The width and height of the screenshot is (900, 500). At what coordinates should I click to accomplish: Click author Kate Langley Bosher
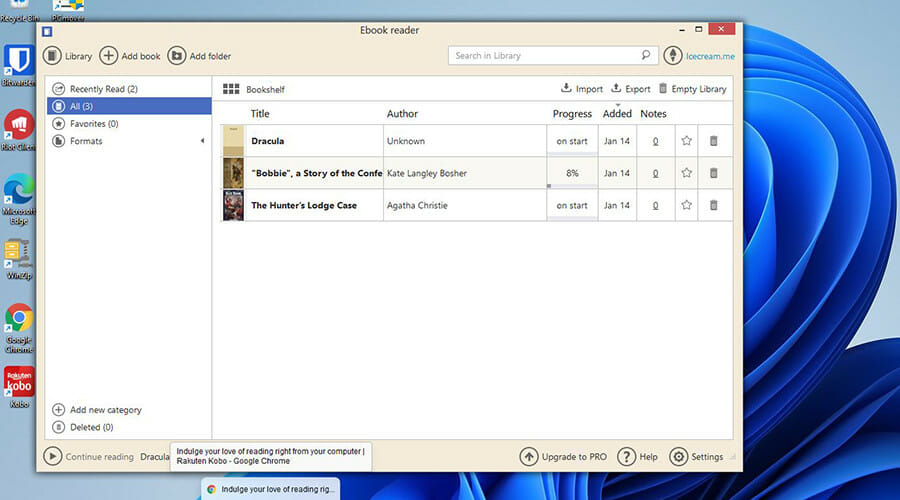point(426,173)
